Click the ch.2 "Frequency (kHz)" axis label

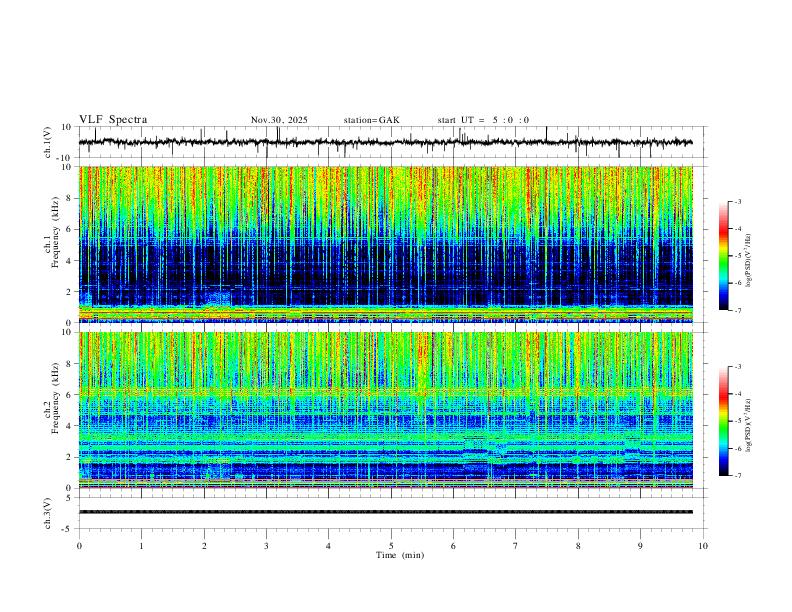[x=56, y=398]
